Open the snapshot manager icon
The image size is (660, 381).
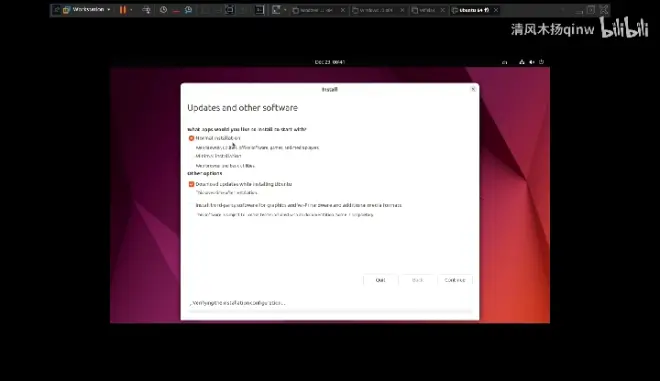pos(189,10)
